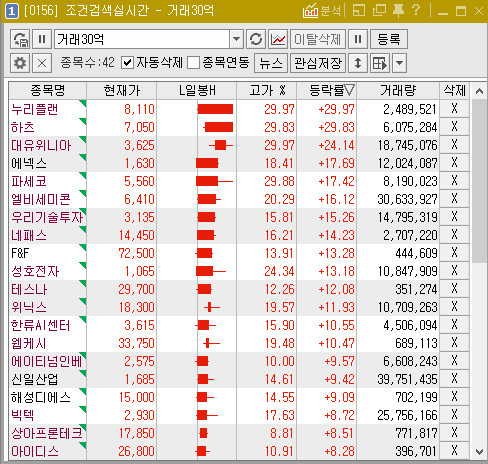
Task: Click the window layout icon in title bar
Action: click(359, 11)
